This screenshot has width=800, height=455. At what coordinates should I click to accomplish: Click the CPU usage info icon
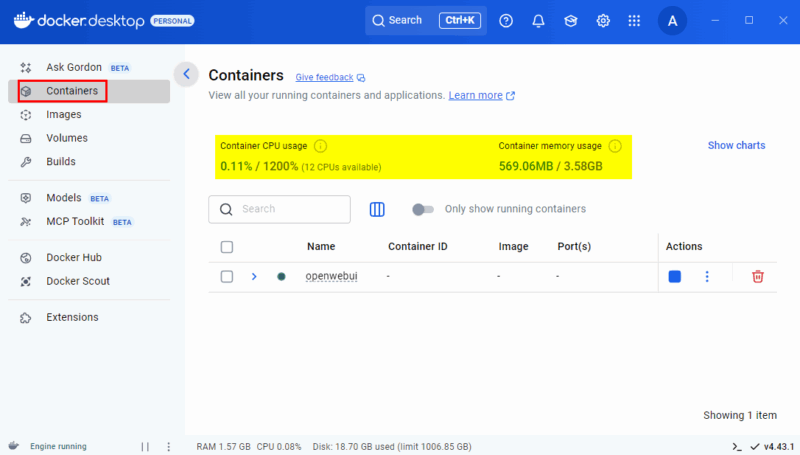click(x=320, y=146)
